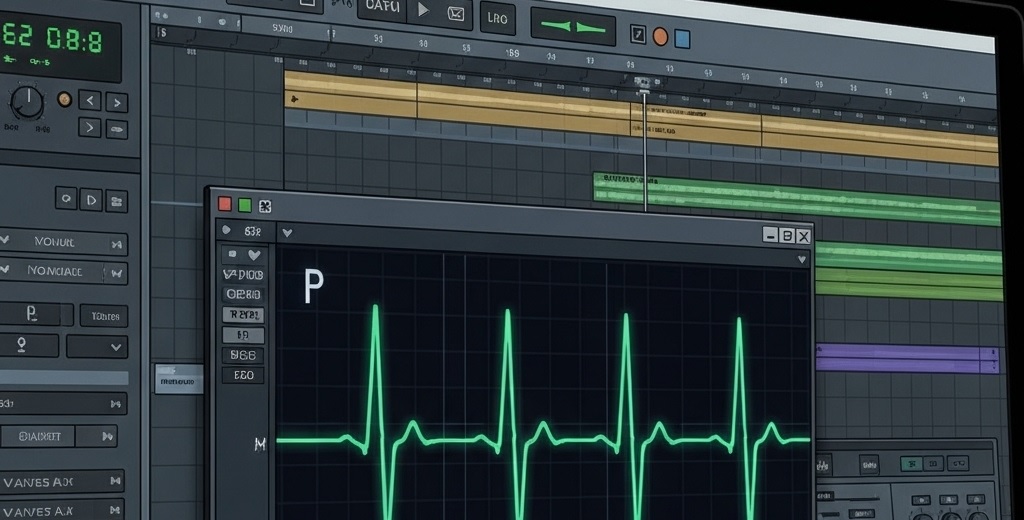Click the blue square button in top toolbar
Viewport: 1024px width, 520px height.
coord(682,38)
